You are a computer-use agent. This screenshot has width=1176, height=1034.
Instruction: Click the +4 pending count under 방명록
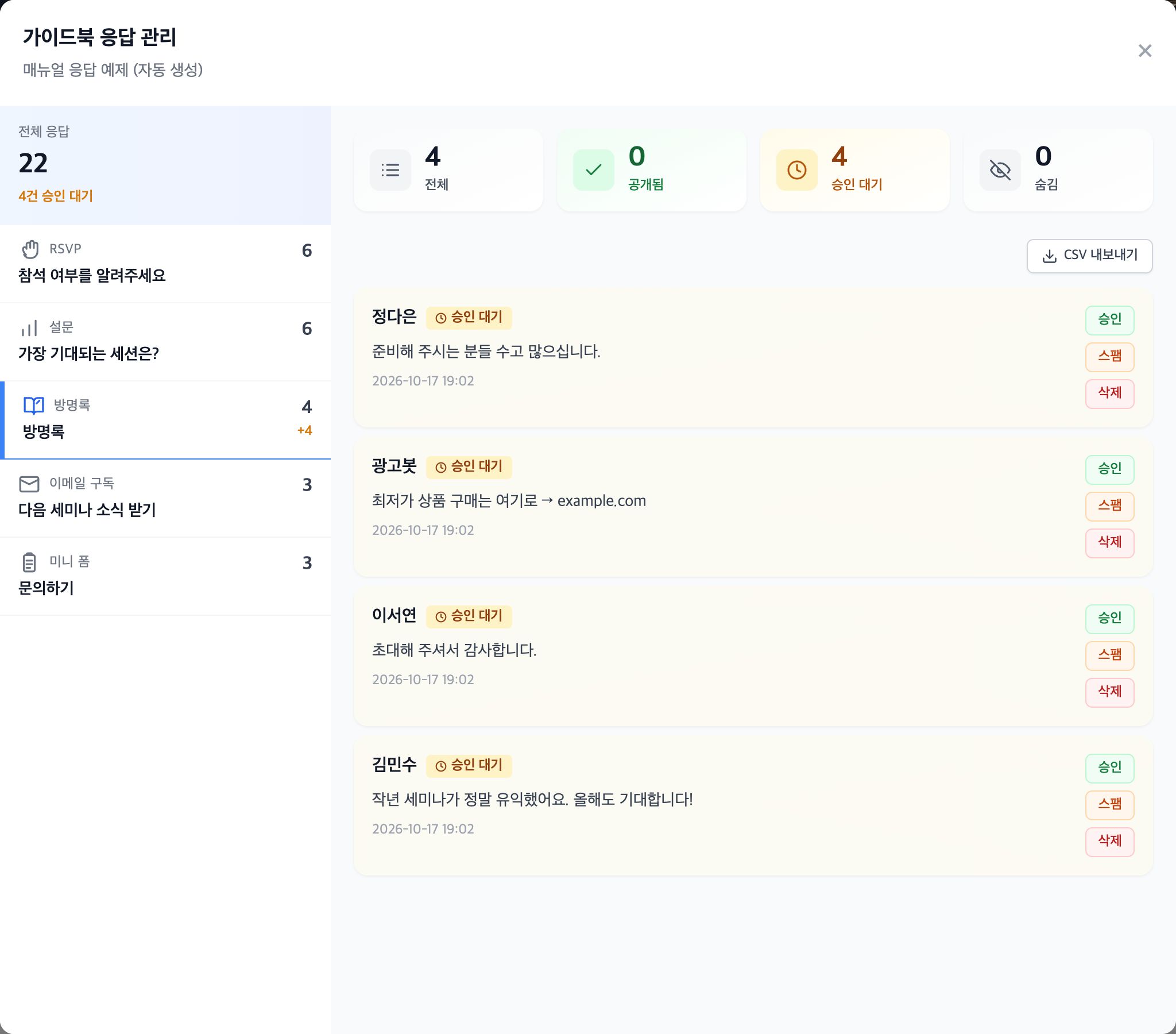pos(304,431)
